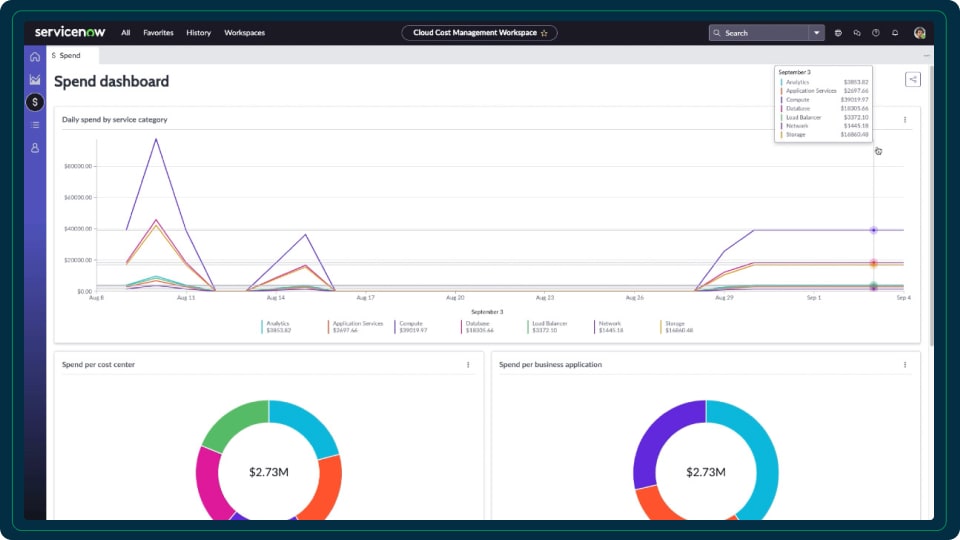Click the Spend per cost center title
This screenshot has height=540, width=960.
pyautogui.click(x=98, y=365)
